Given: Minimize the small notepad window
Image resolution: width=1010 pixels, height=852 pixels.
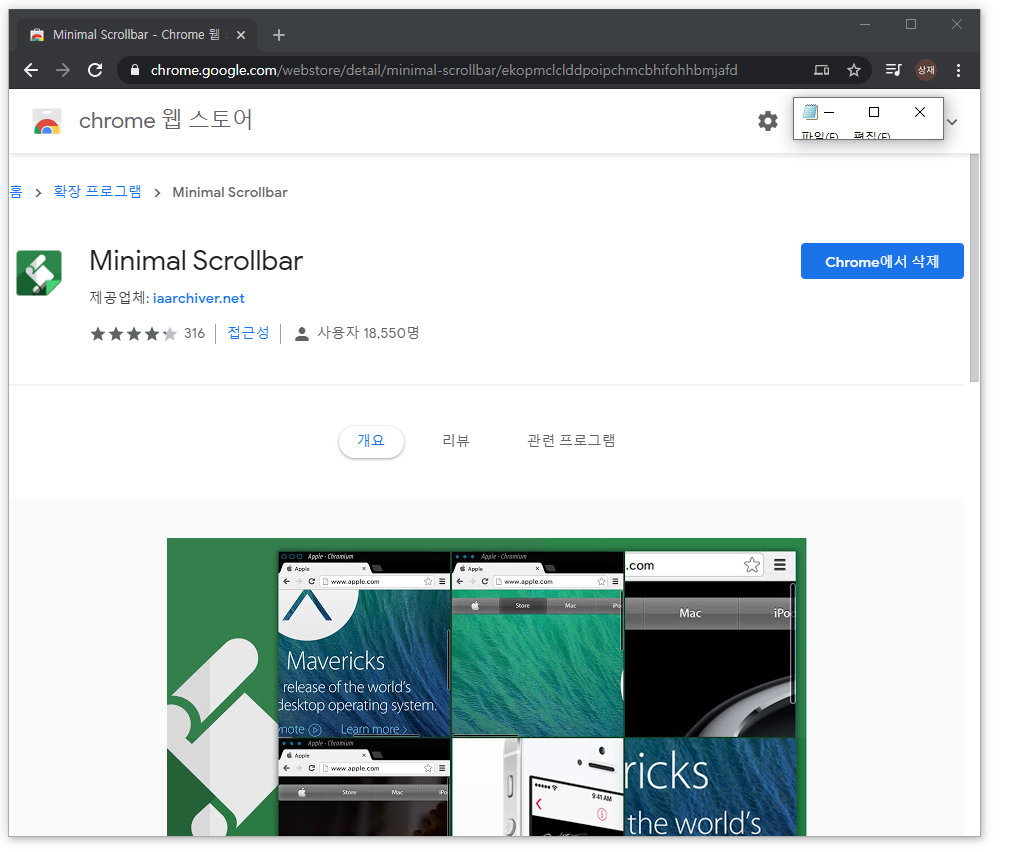Looking at the screenshot, I should (830, 113).
